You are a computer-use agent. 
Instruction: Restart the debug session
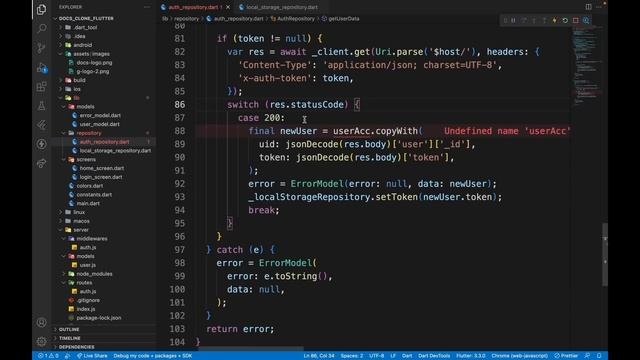point(565,20)
